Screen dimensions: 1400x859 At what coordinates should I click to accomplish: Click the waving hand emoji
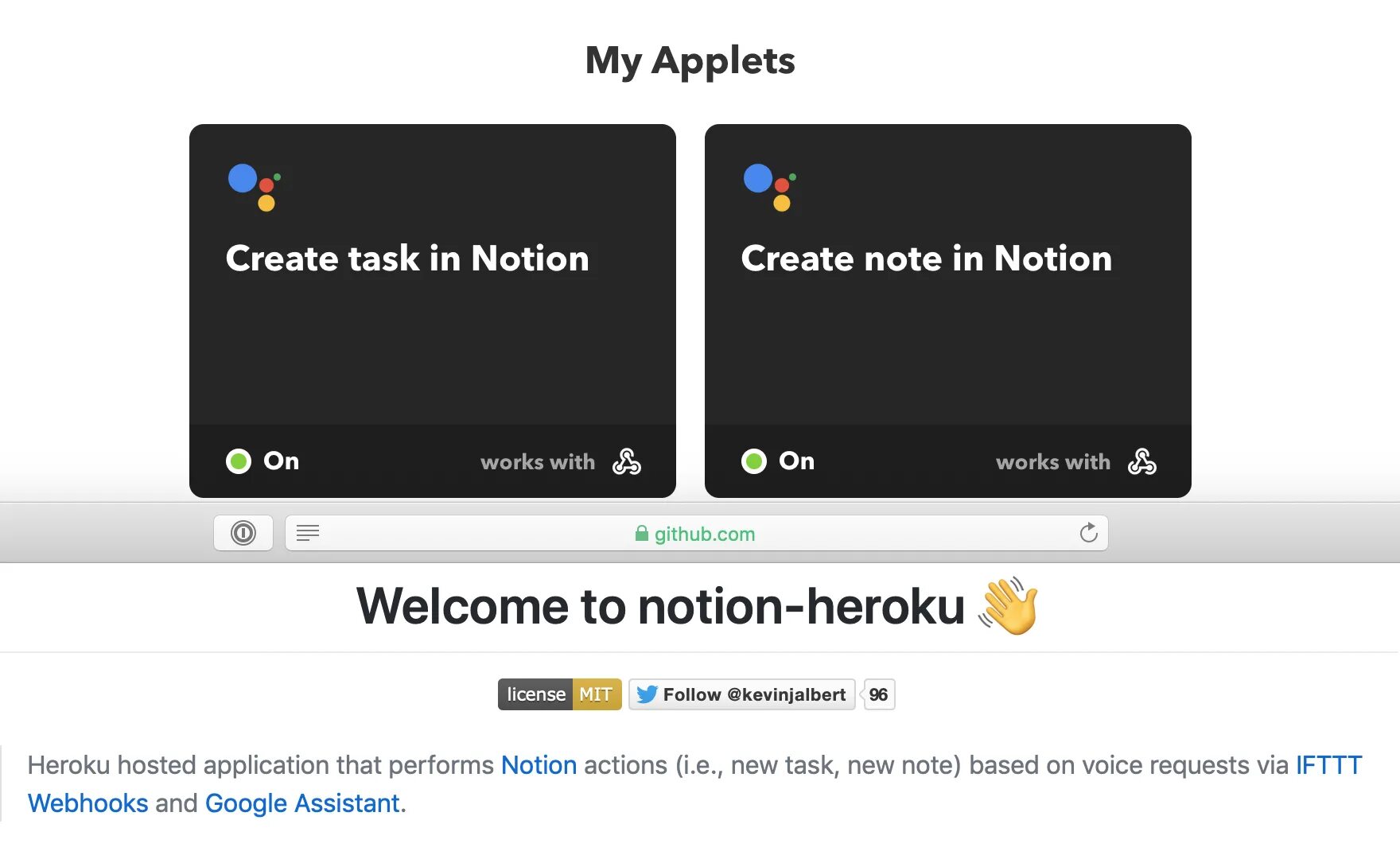click(x=1009, y=607)
